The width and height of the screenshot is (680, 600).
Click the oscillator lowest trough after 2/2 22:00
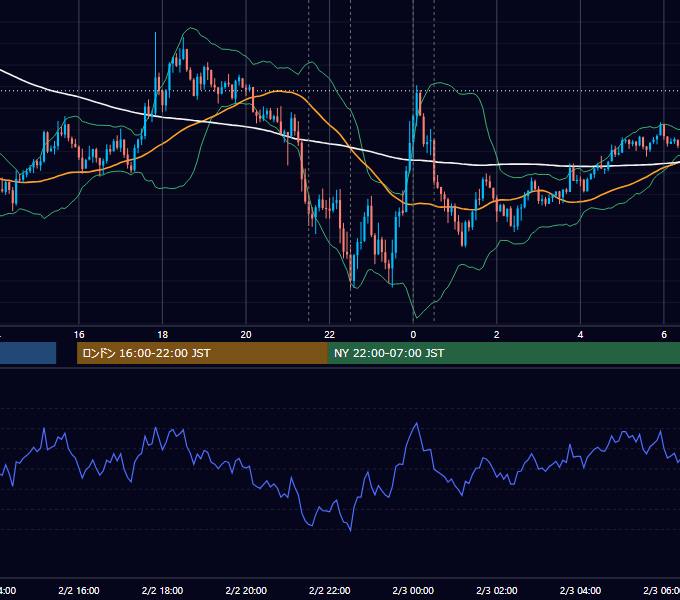350,530
